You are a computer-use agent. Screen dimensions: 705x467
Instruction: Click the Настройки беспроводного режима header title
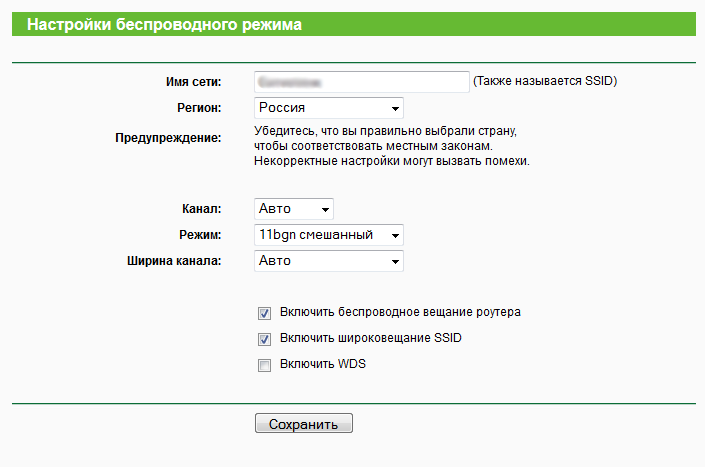coord(164,23)
